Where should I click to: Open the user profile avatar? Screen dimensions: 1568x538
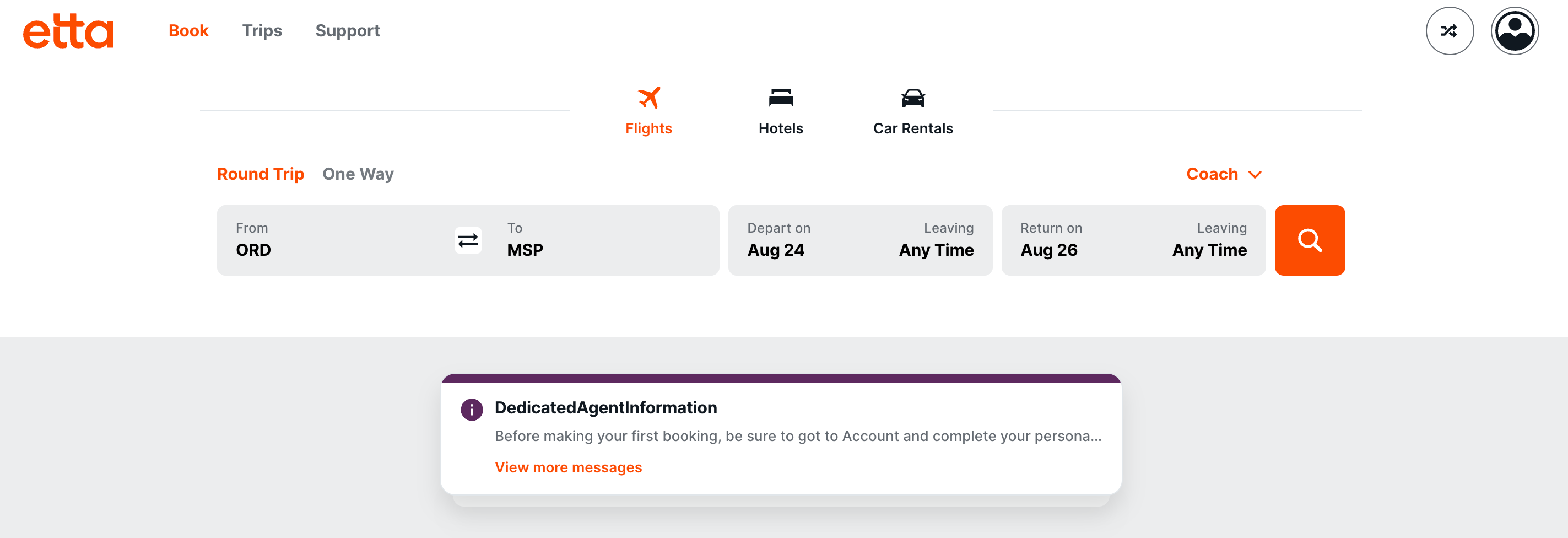[1514, 31]
